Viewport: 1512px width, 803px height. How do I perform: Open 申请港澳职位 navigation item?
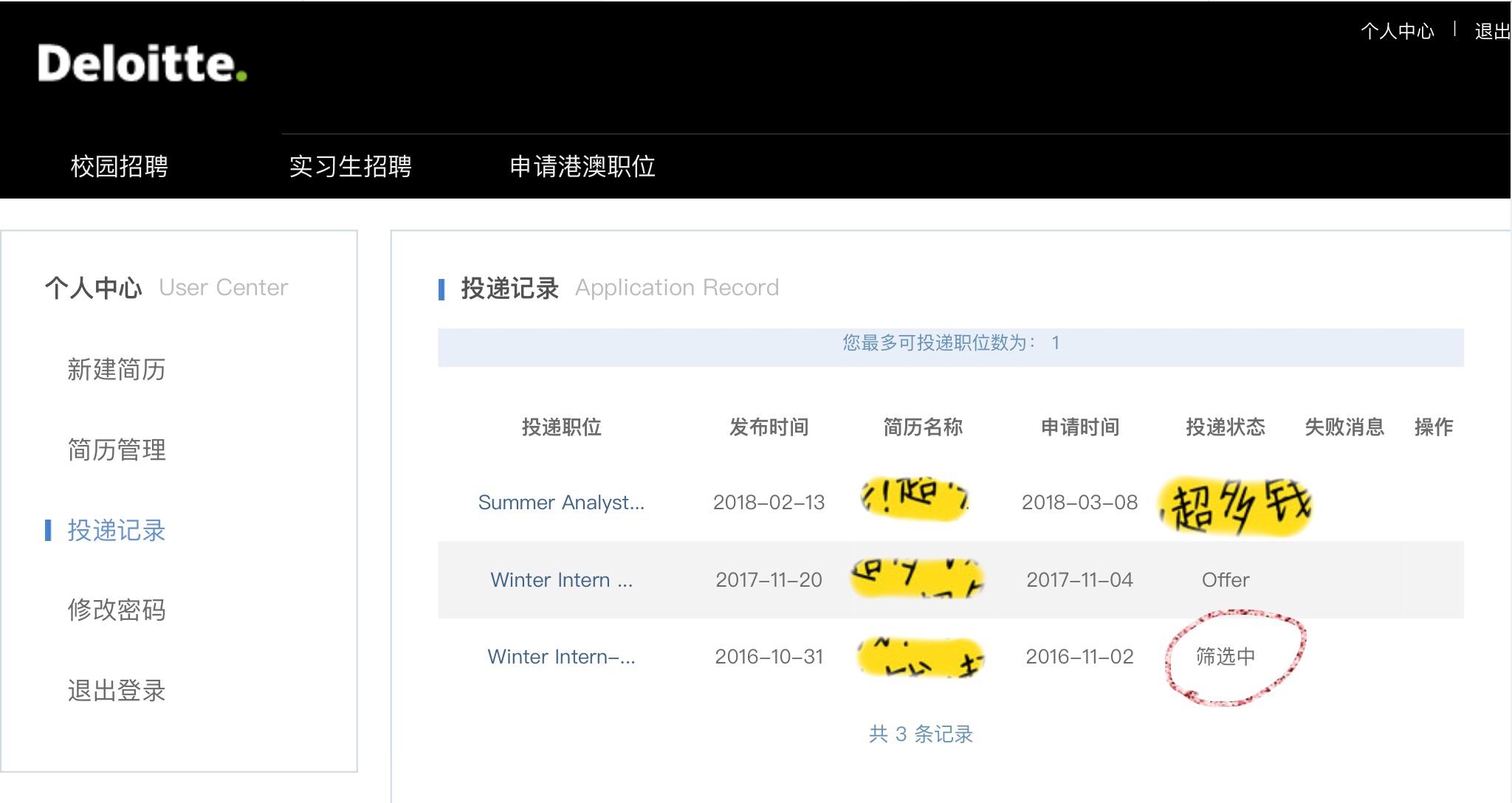[x=582, y=166]
